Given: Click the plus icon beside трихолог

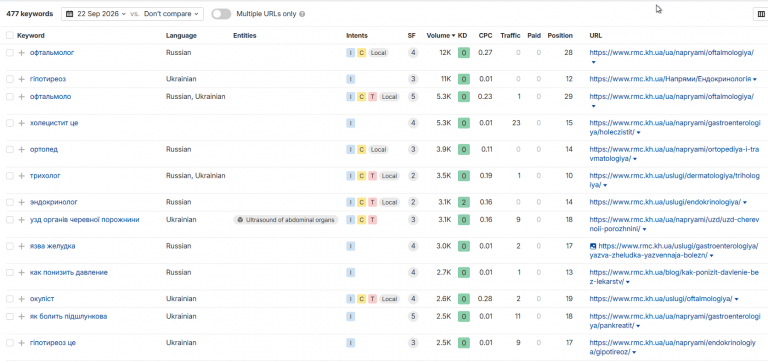Looking at the screenshot, I should [x=22, y=175].
